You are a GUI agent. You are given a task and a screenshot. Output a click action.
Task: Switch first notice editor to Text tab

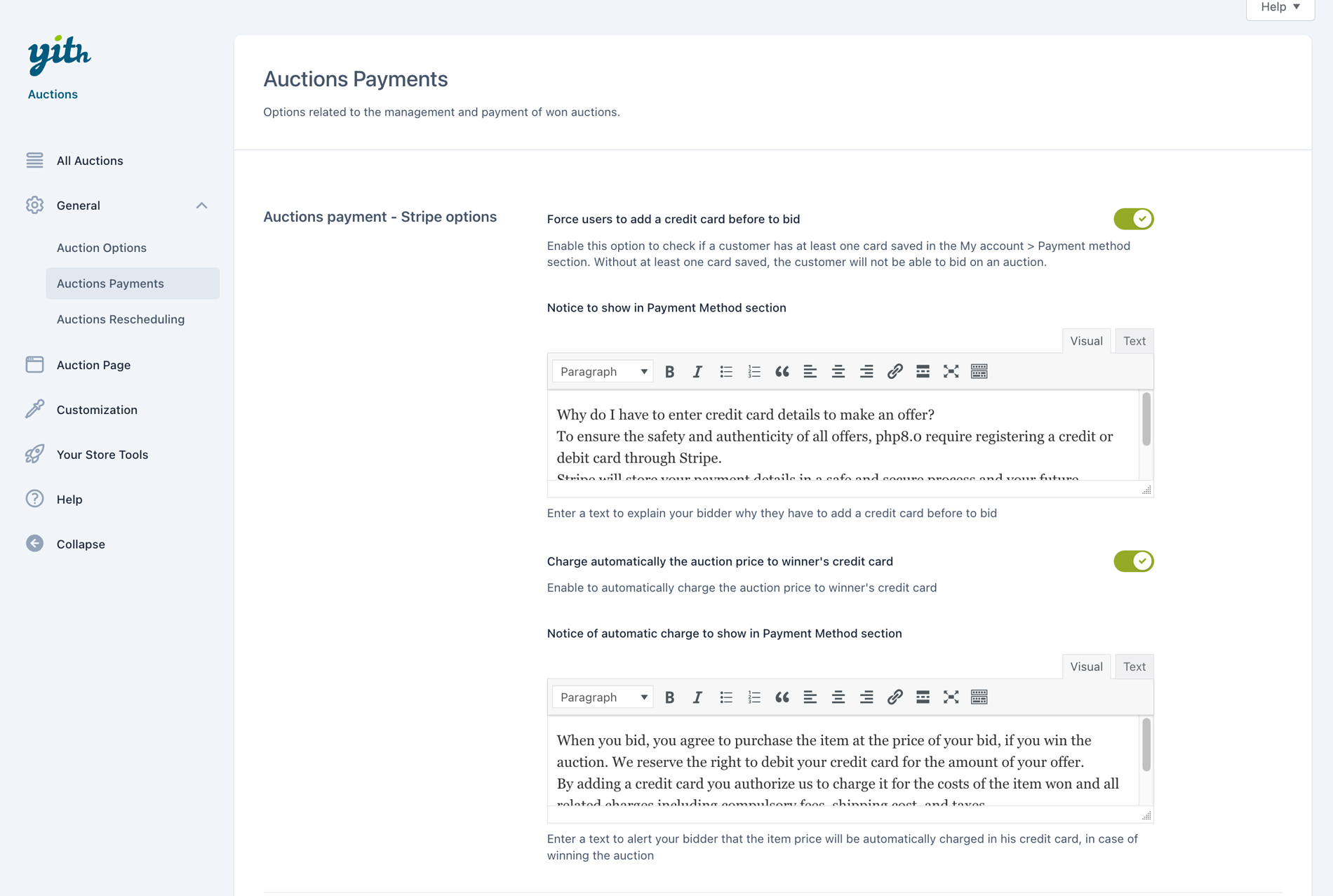pos(1134,341)
